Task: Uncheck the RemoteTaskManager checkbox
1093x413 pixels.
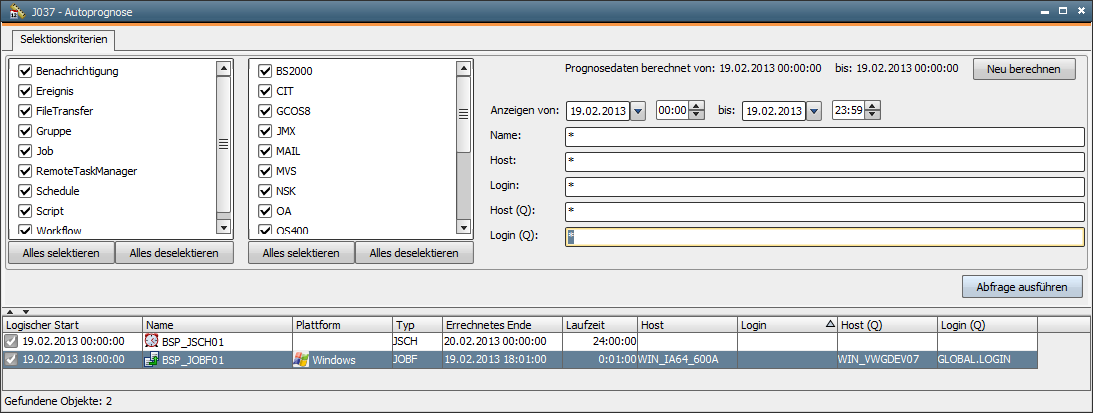Action: 26,171
